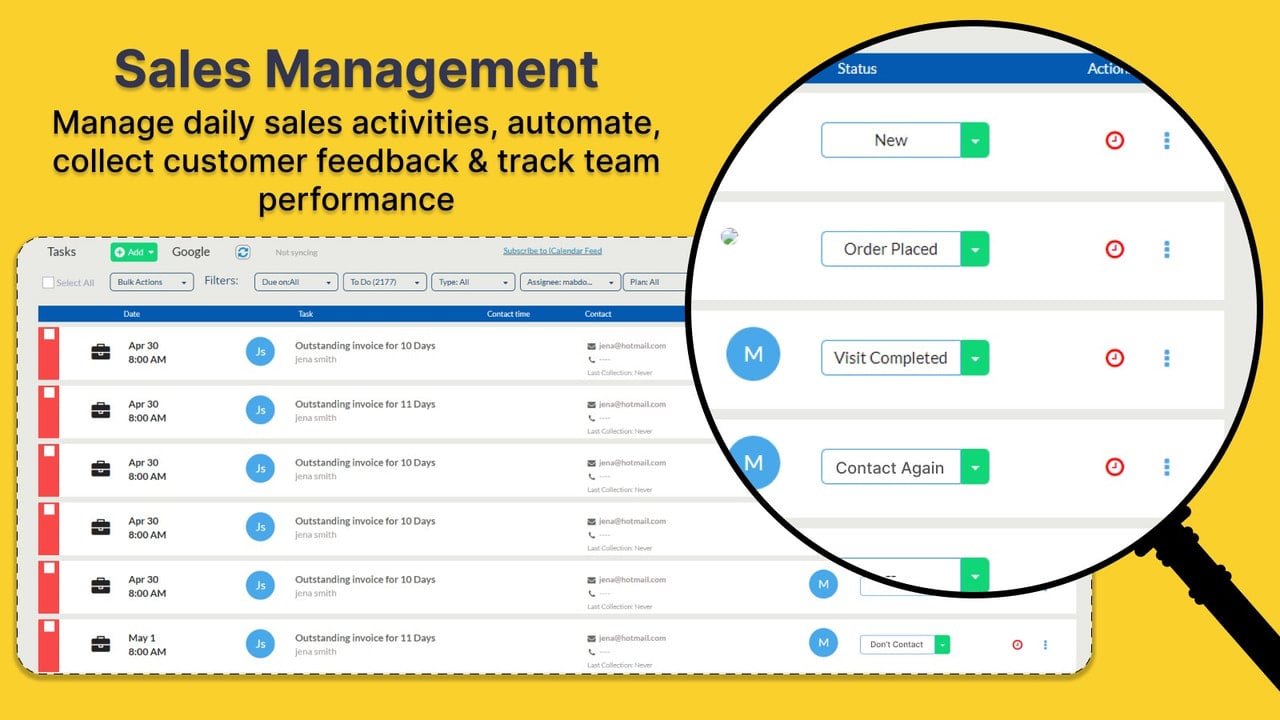Open Outstanding invoice for 11 Days Apr 30 task

click(x=365, y=404)
